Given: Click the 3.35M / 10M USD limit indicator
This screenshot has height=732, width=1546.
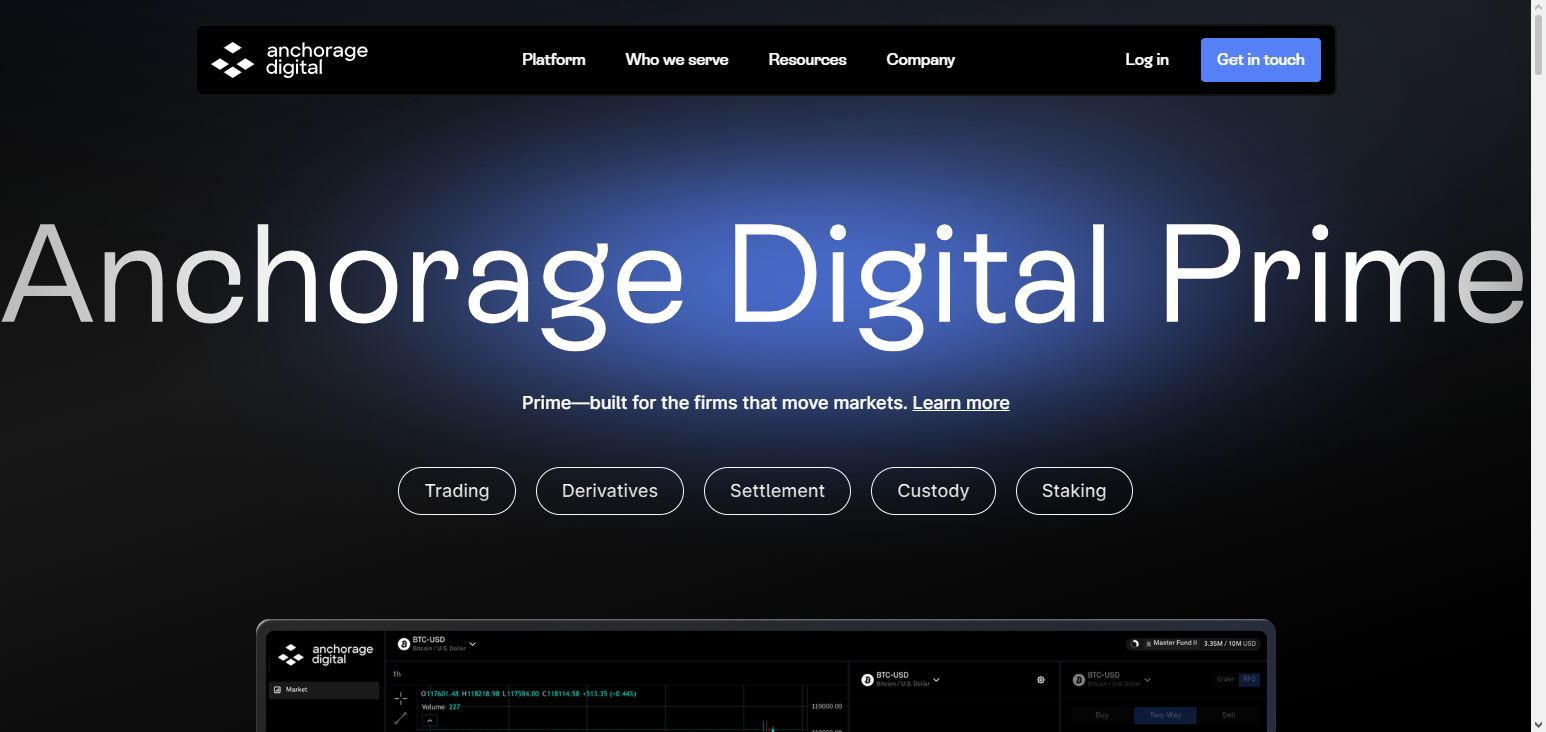Looking at the screenshot, I should (1230, 644).
